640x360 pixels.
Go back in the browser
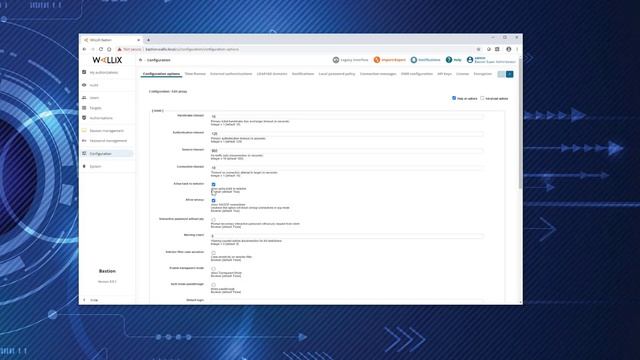[84, 49]
